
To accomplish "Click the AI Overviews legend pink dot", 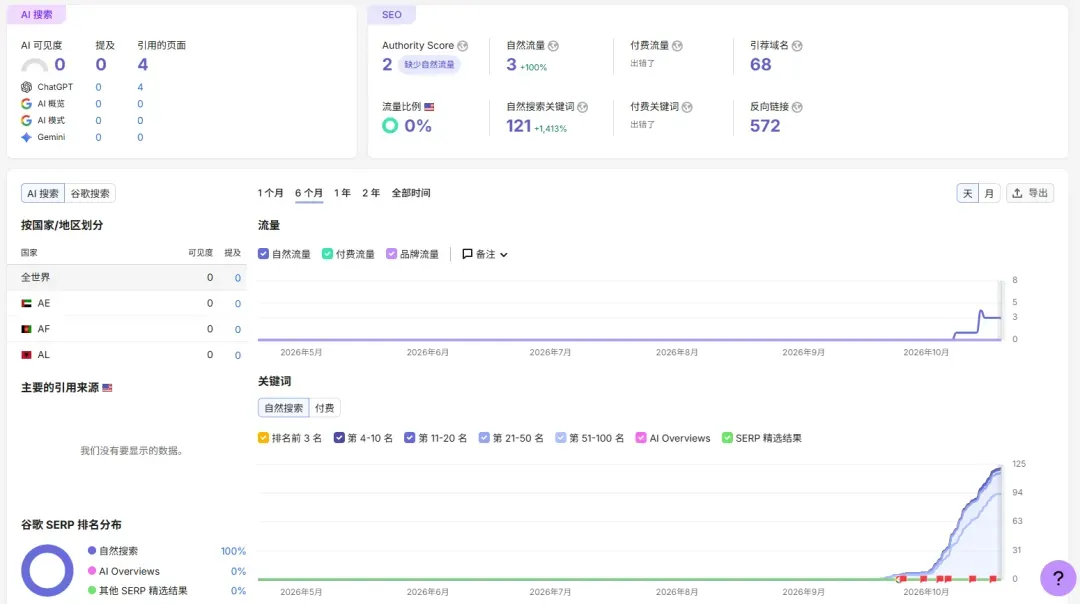I will pyautogui.click(x=92, y=571).
